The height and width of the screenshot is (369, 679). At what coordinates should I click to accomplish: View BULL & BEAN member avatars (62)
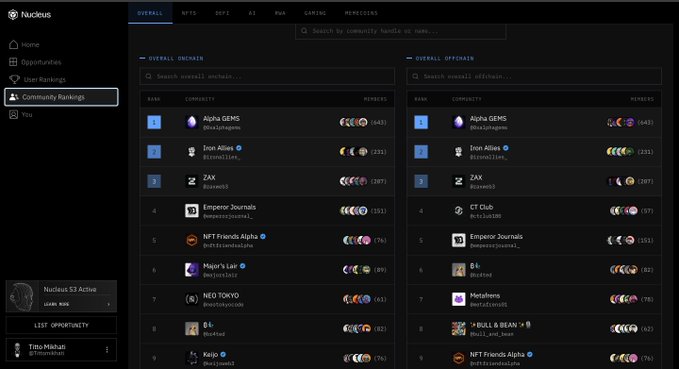coord(624,328)
